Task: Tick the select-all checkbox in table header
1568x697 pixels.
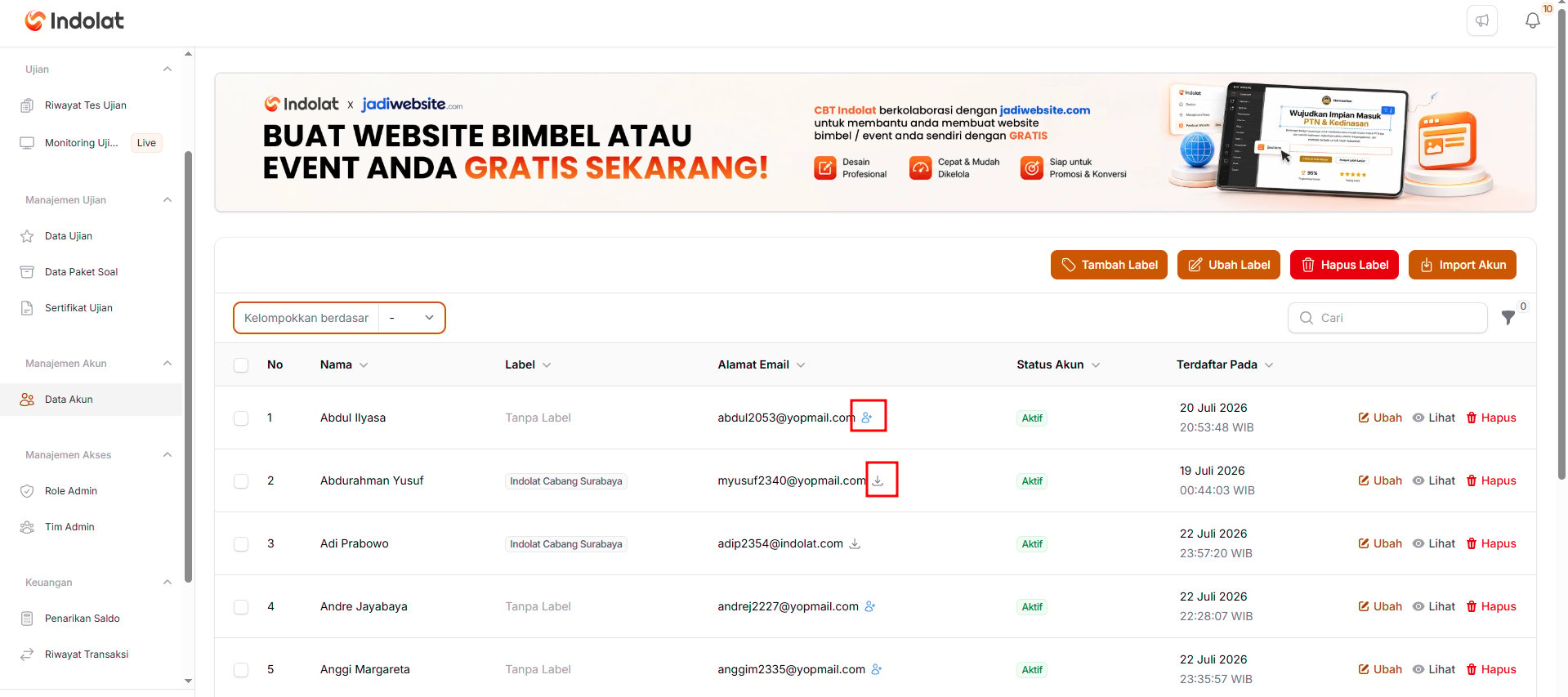Action: [x=241, y=365]
